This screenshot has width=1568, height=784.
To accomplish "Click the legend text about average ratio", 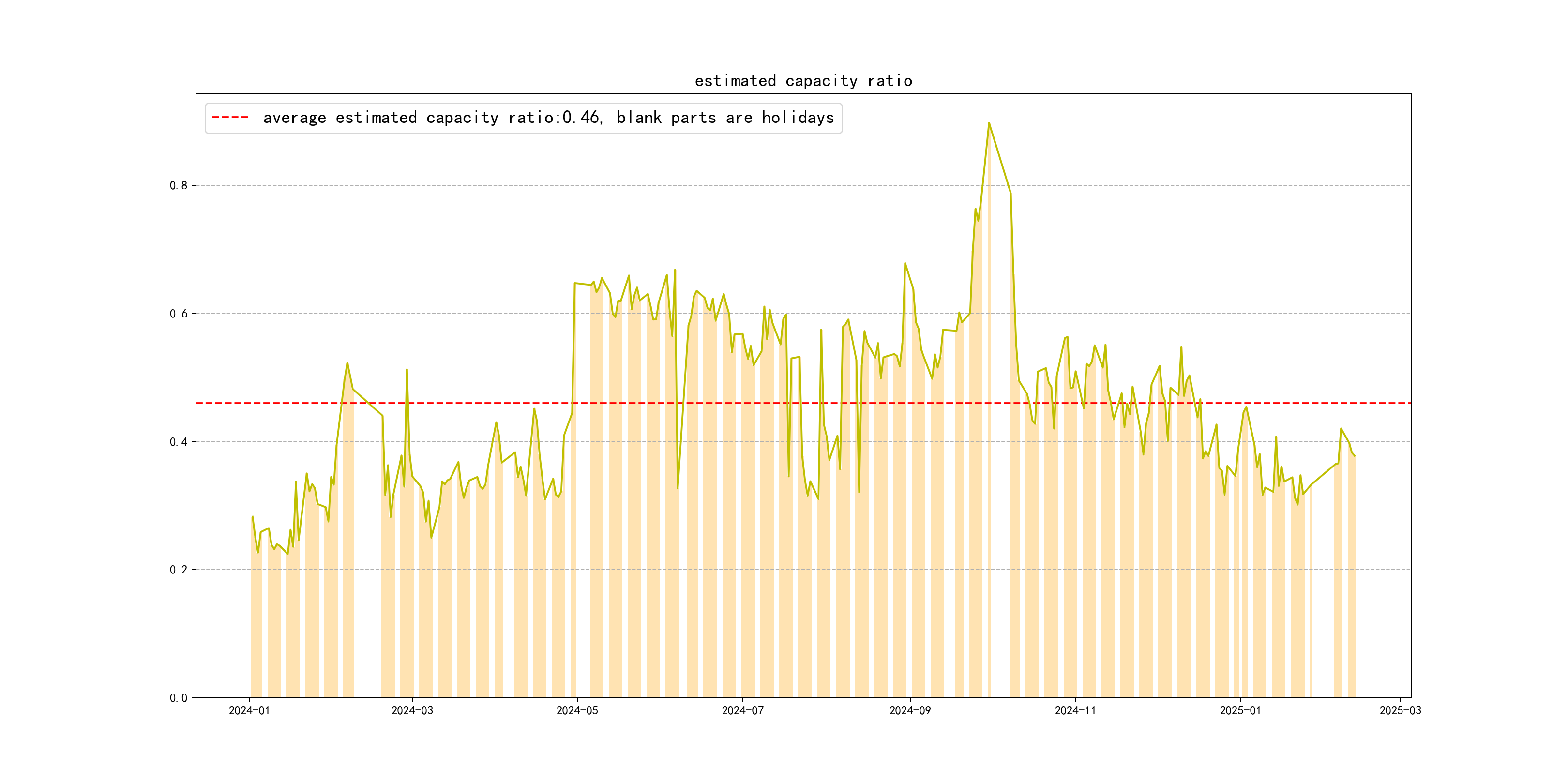I will 548,118.
